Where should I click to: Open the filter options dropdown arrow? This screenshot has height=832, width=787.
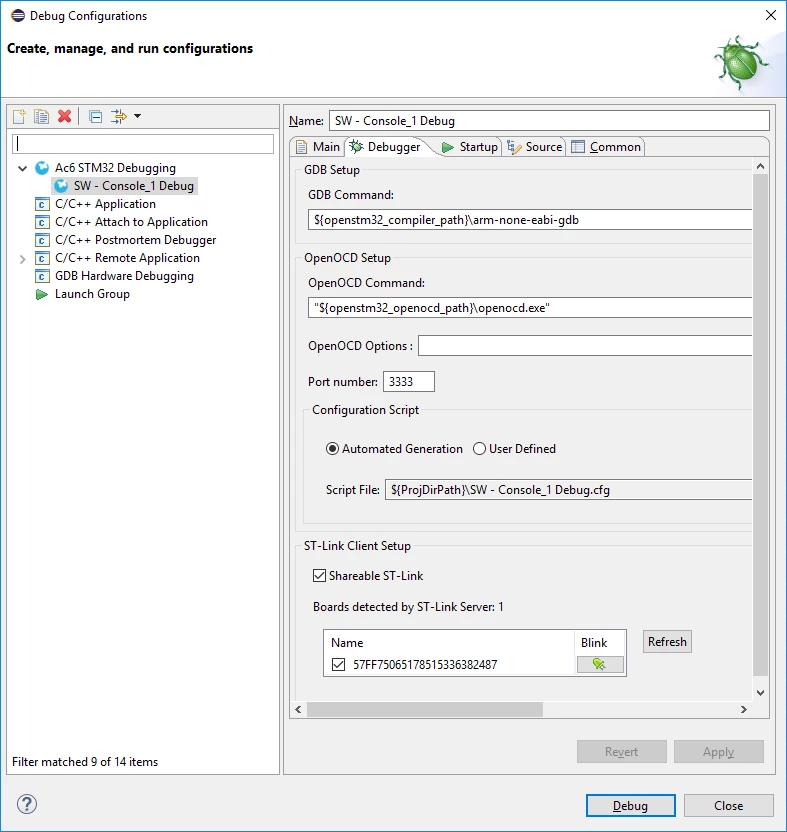point(137,116)
